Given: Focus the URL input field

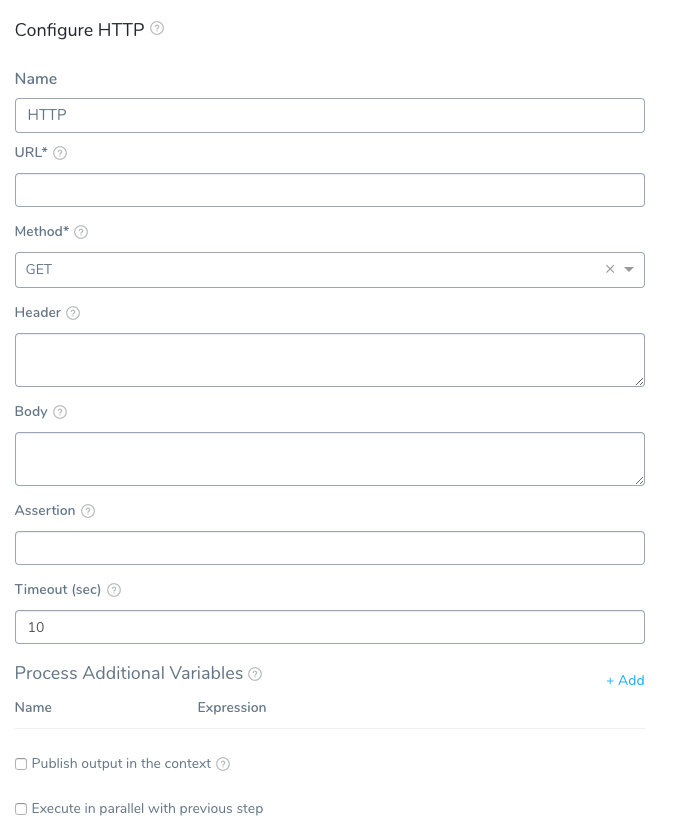Looking at the screenshot, I should click(x=330, y=190).
